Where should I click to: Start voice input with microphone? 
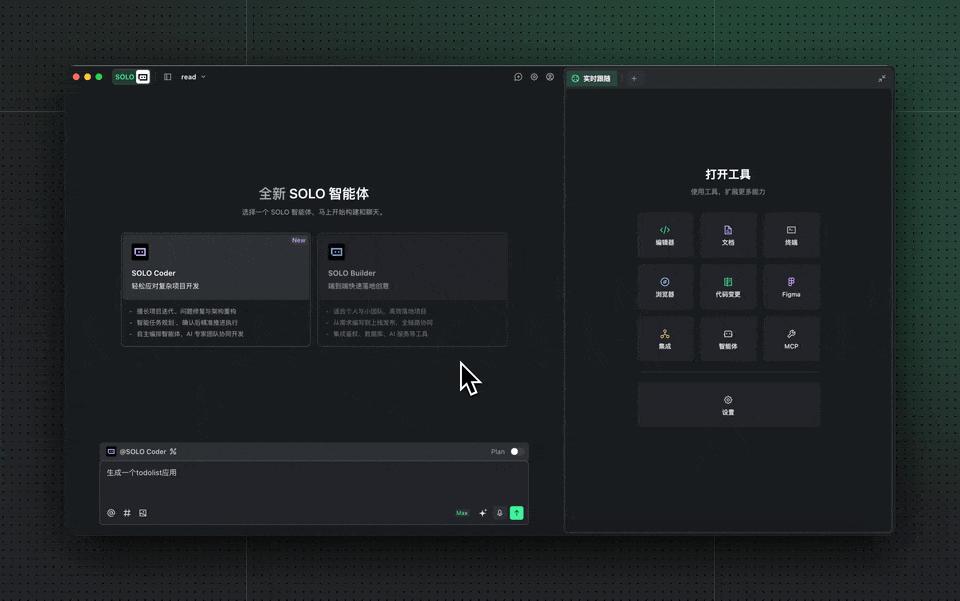[500, 513]
